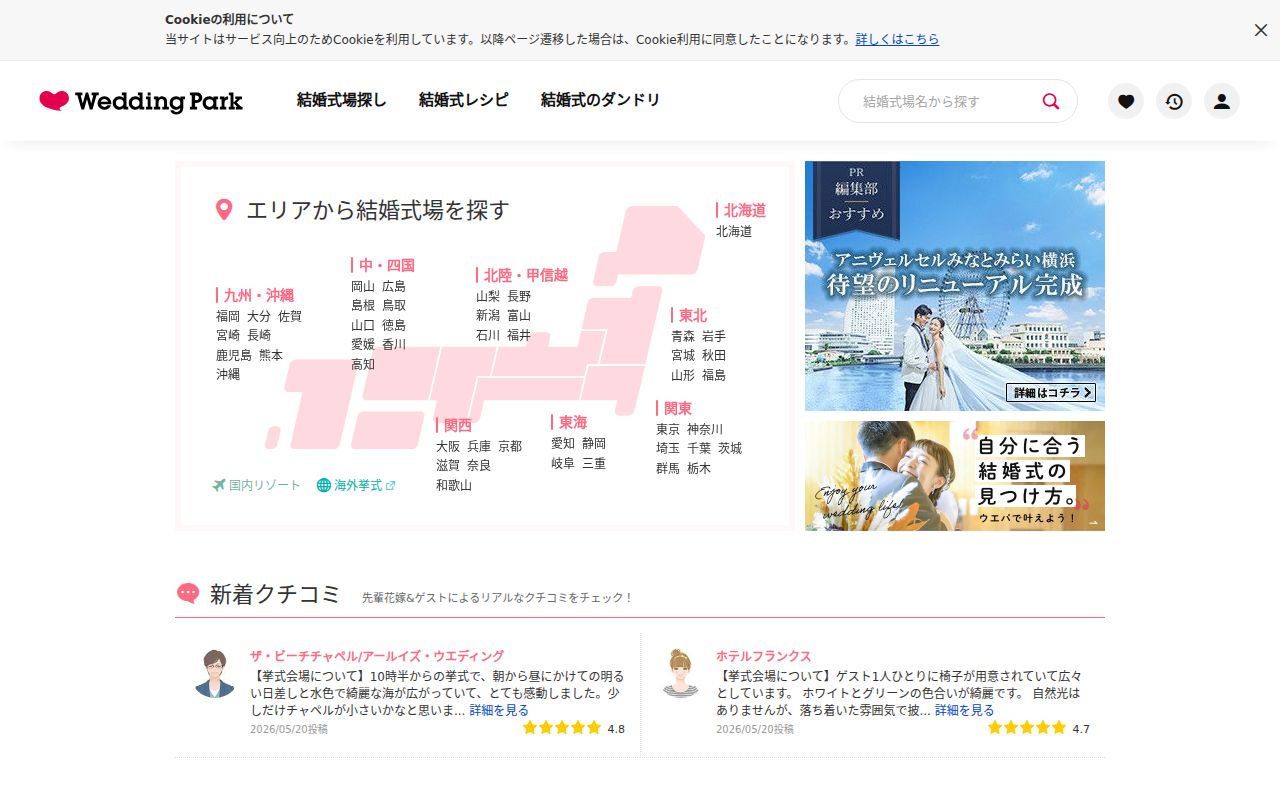The height and width of the screenshot is (800, 1280).
Task: Close the cookie notice banner
Action: 1260,30
